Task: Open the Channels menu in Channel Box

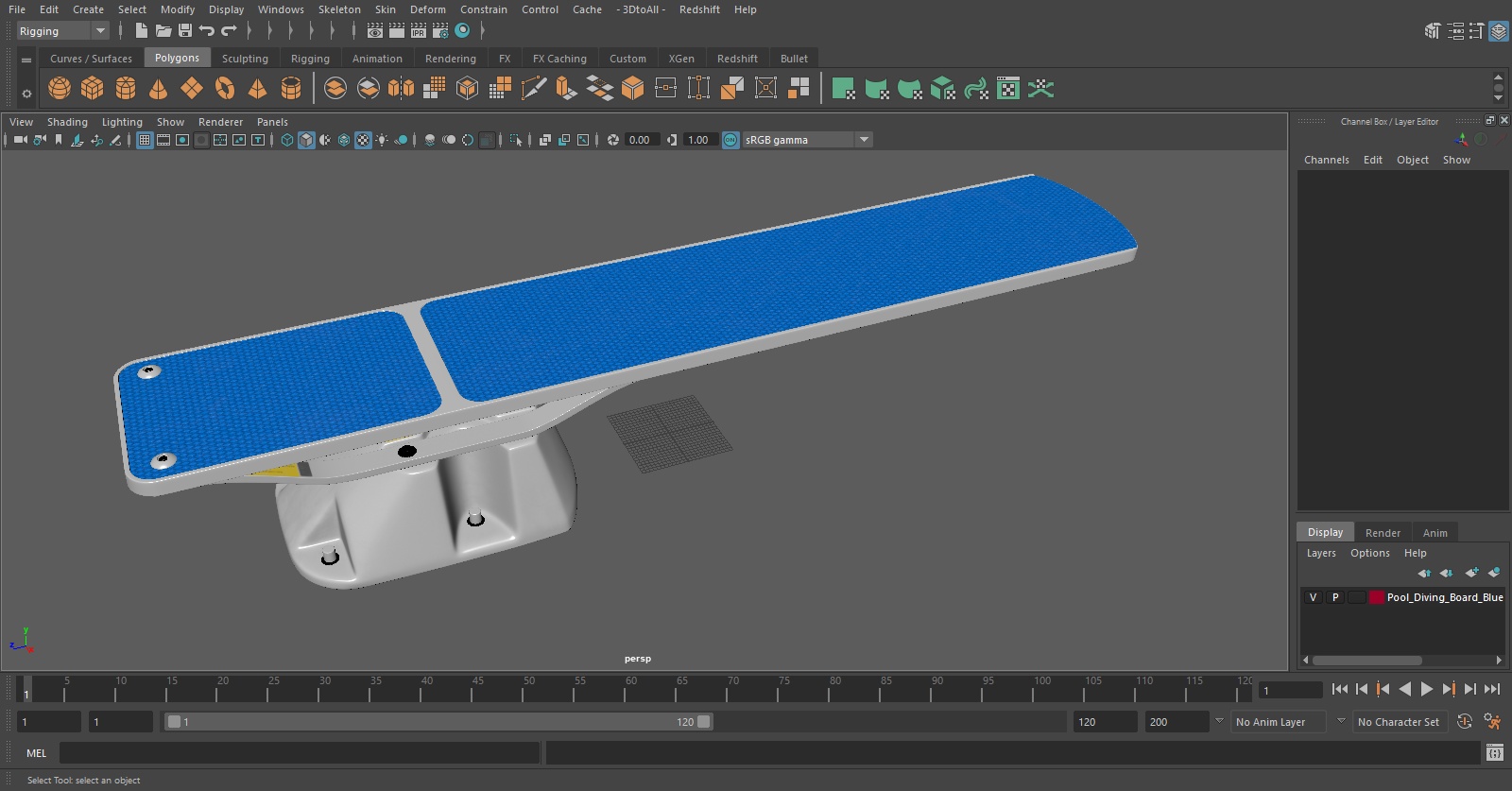Action: pyautogui.click(x=1326, y=160)
